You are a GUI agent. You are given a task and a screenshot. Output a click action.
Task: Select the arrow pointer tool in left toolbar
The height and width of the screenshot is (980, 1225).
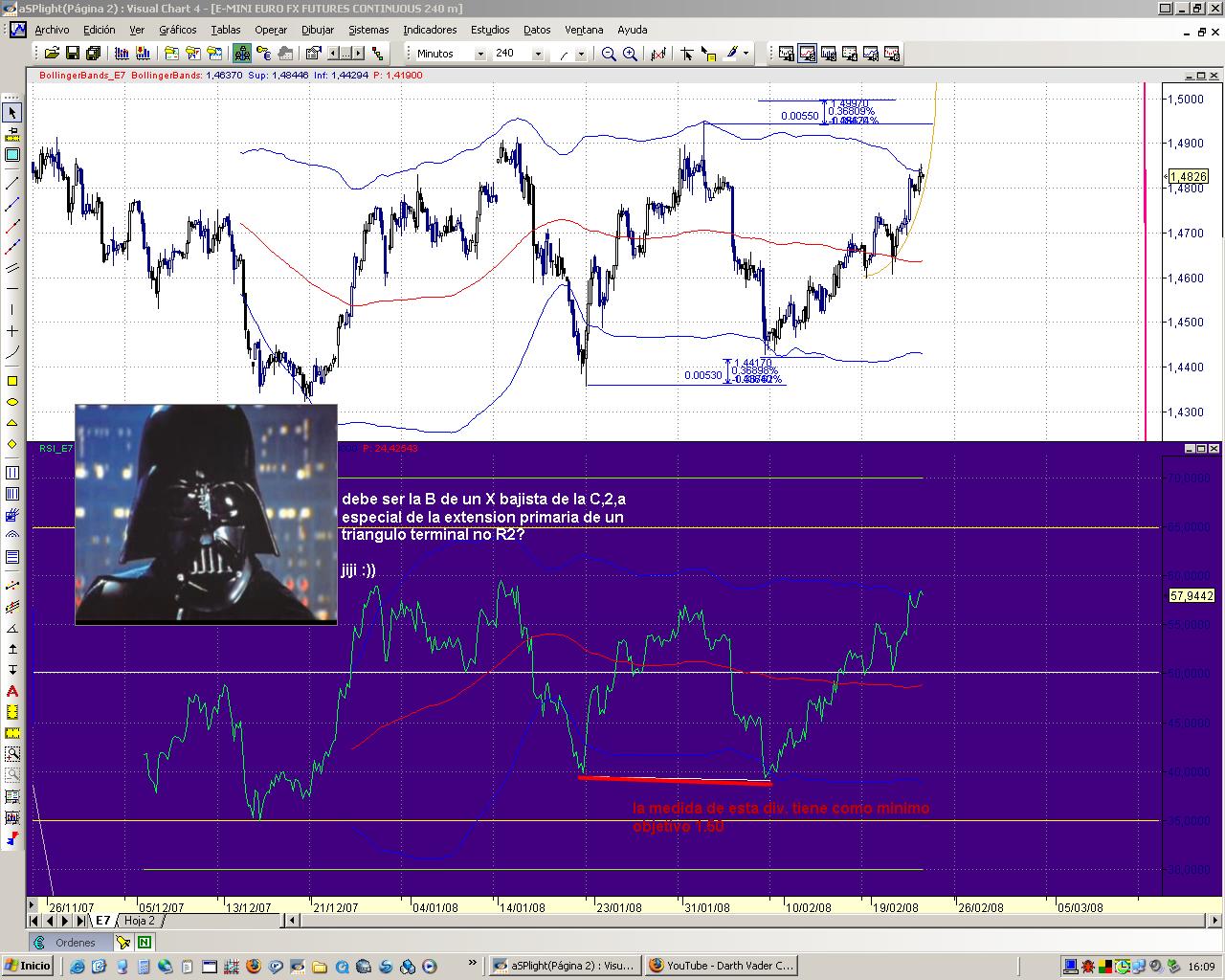click(12, 113)
